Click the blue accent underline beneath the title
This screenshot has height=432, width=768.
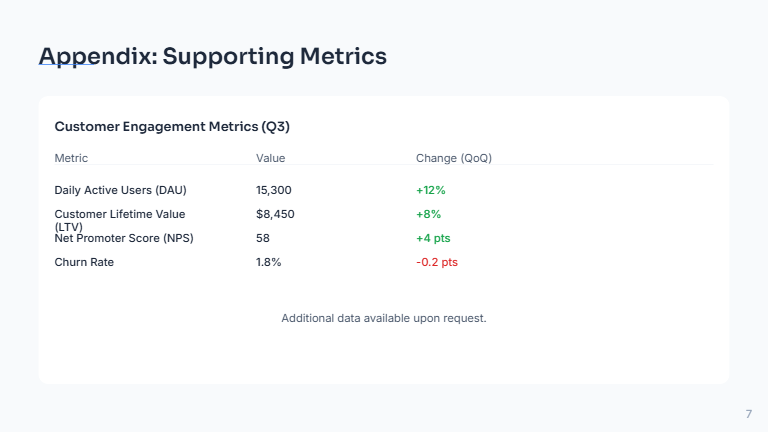(67, 67)
